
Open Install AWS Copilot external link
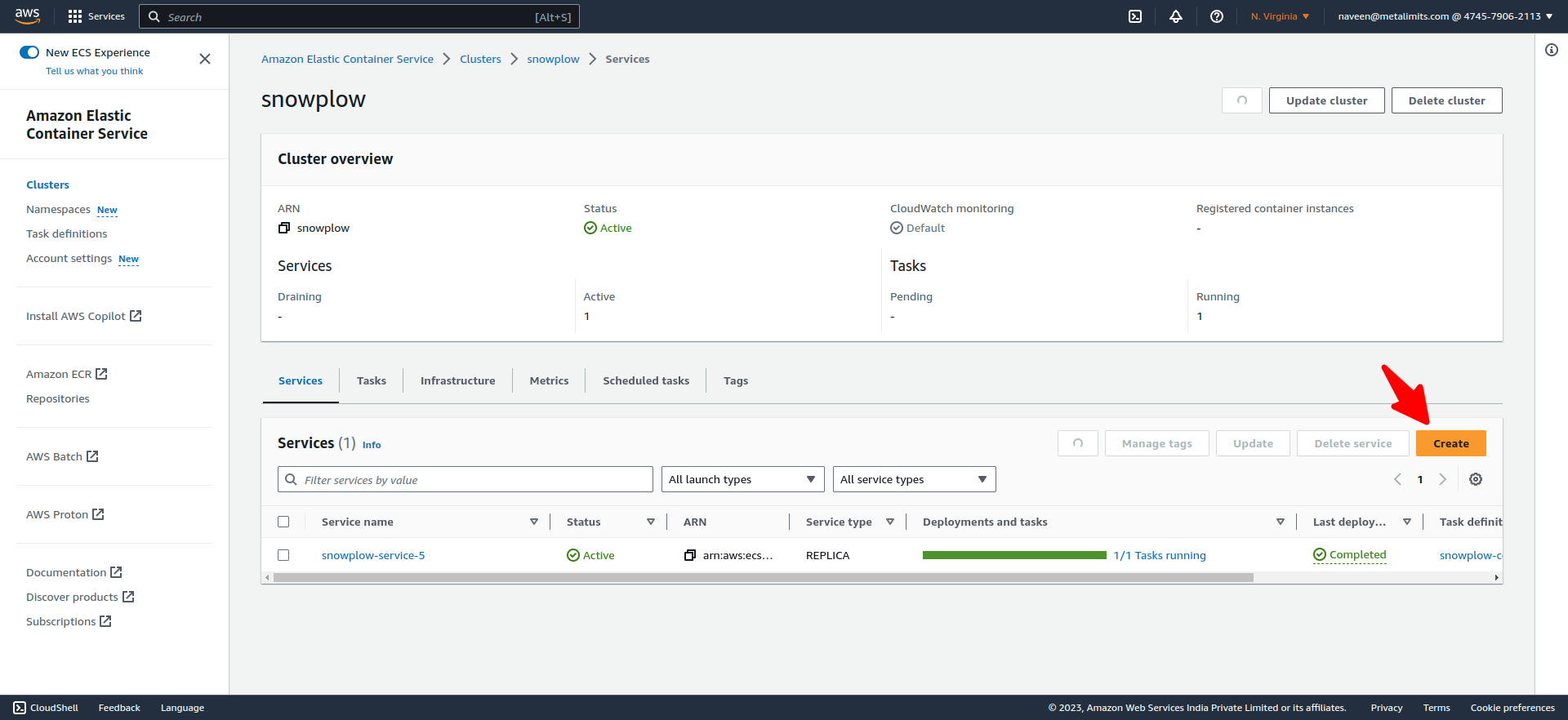click(x=84, y=316)
